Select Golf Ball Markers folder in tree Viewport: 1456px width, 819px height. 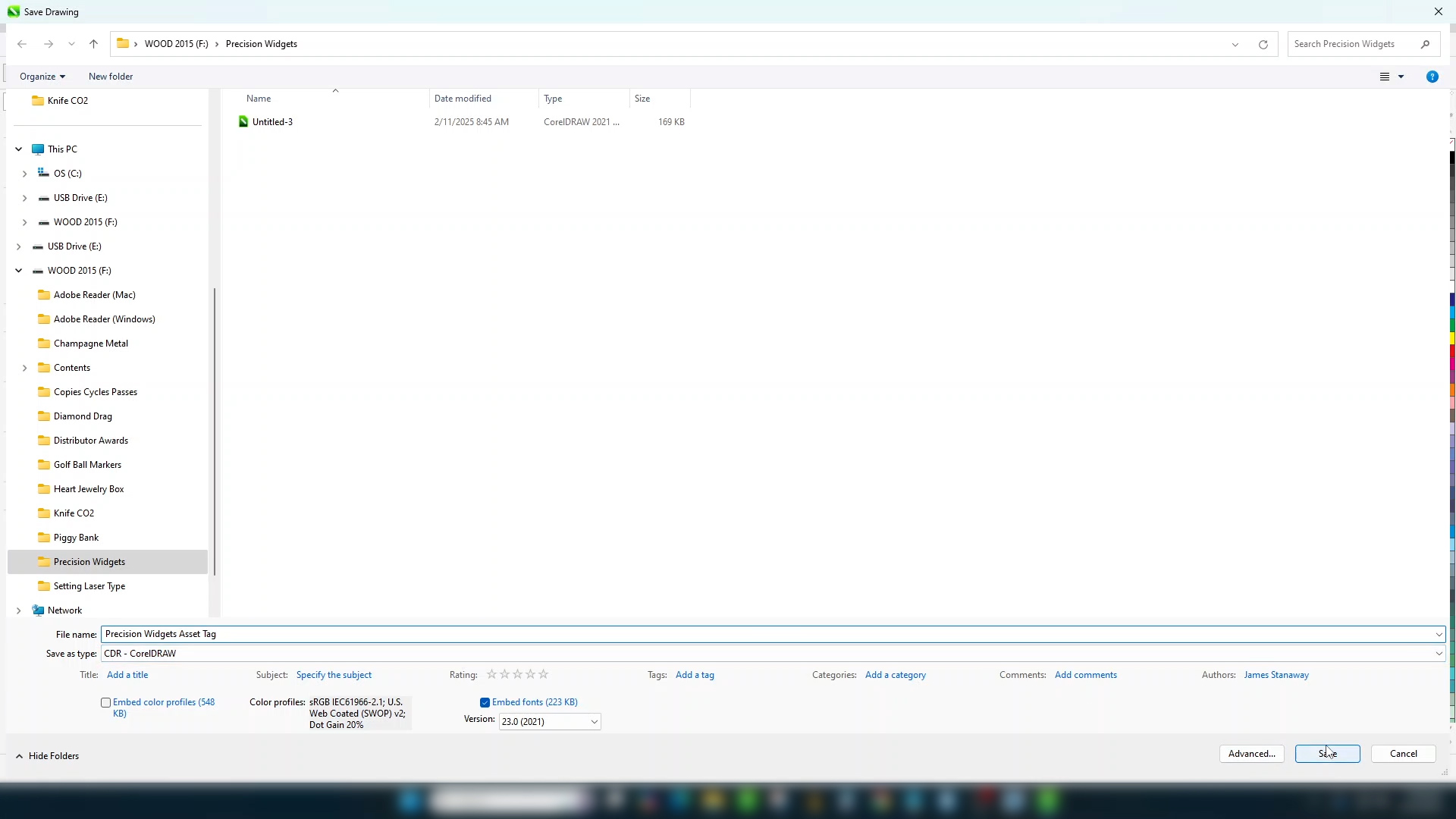87,465
